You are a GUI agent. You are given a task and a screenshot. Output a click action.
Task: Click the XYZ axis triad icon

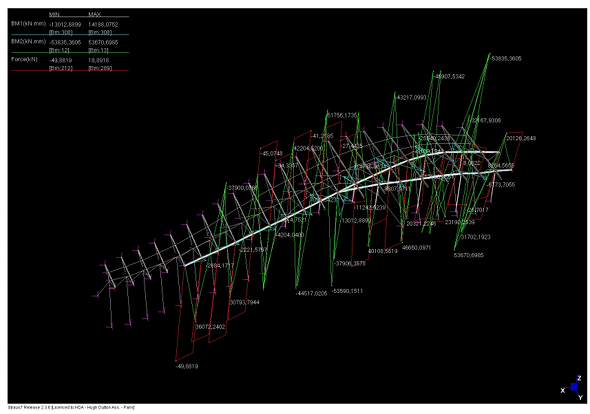(x=573, y=387)
